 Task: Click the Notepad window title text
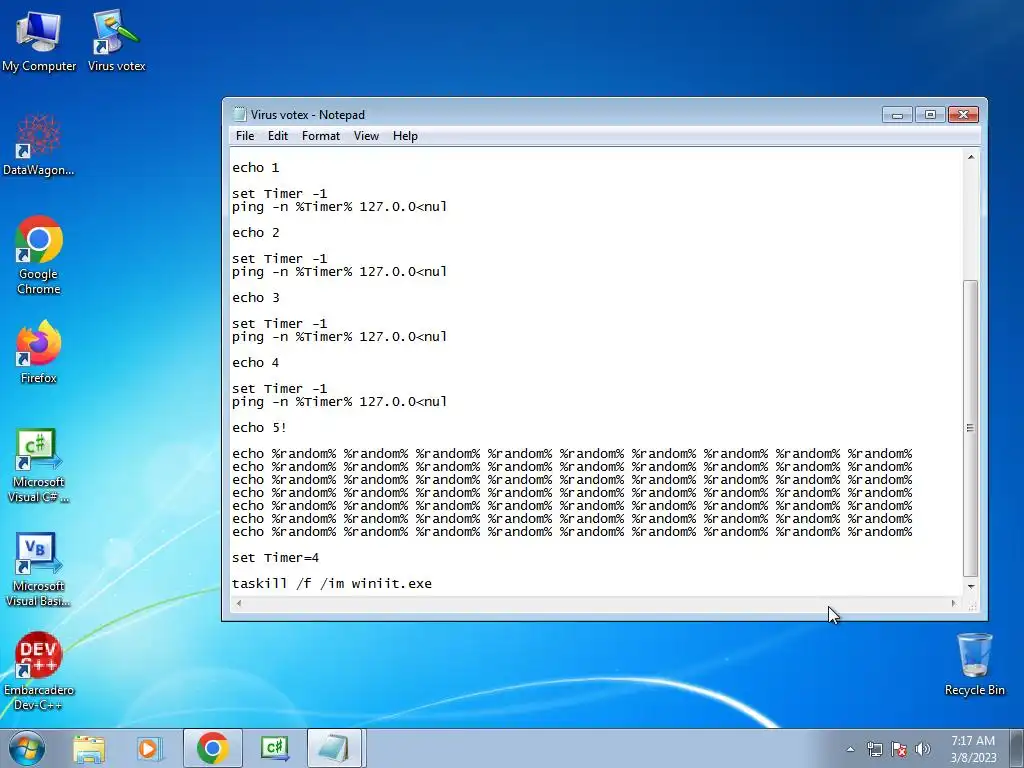[x=308, y=115]
